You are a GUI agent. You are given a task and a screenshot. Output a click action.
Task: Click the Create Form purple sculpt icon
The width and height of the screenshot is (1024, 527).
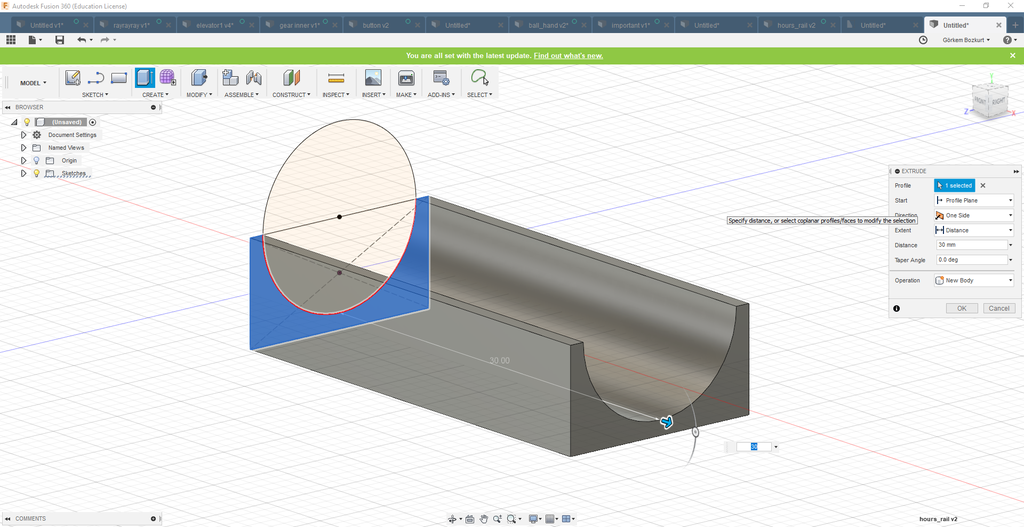click(x=168, y=78)
